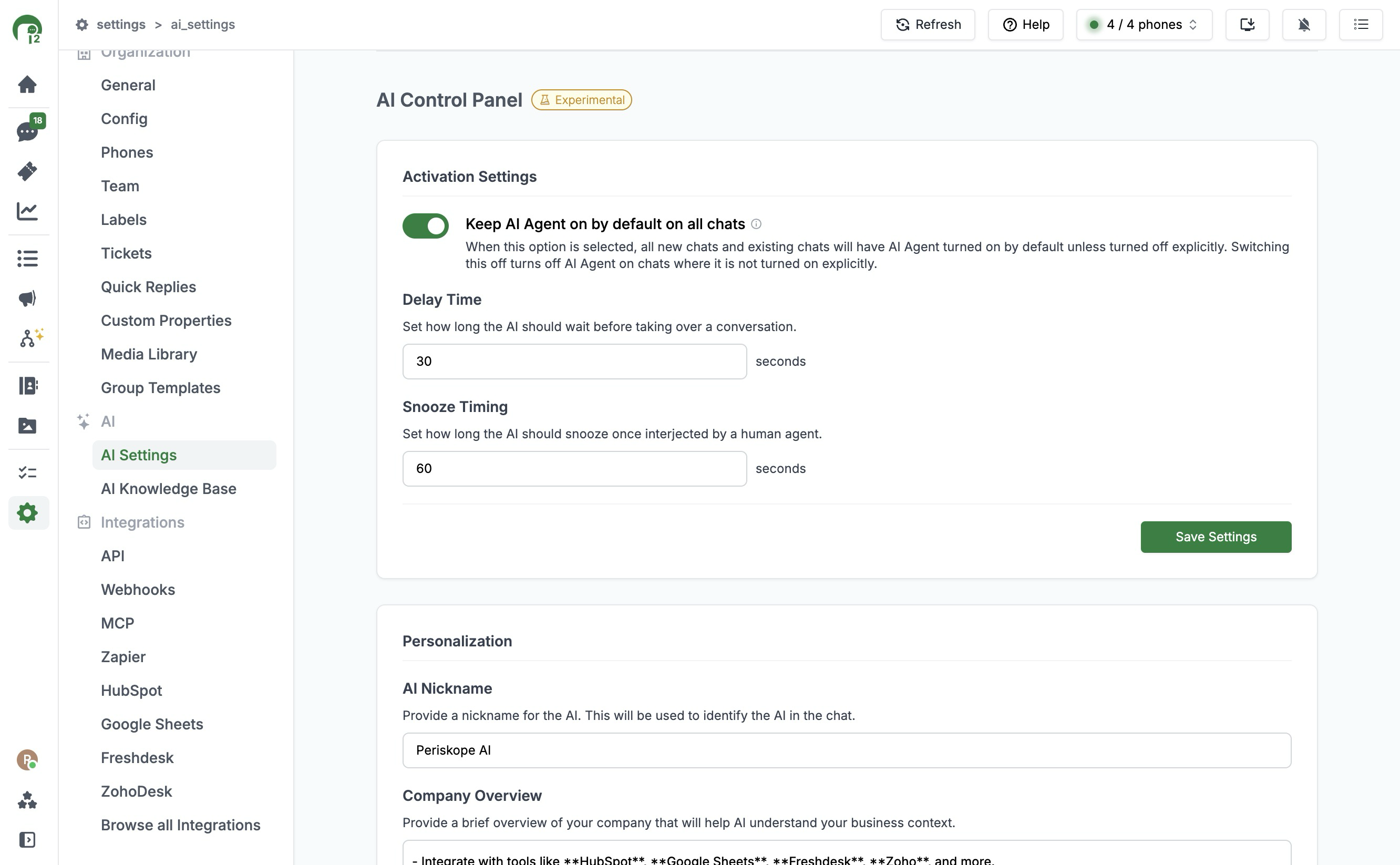This screenshot has height=865, width=1400.
Task: Click Browse all Integrations
Action: coord(181,826)
